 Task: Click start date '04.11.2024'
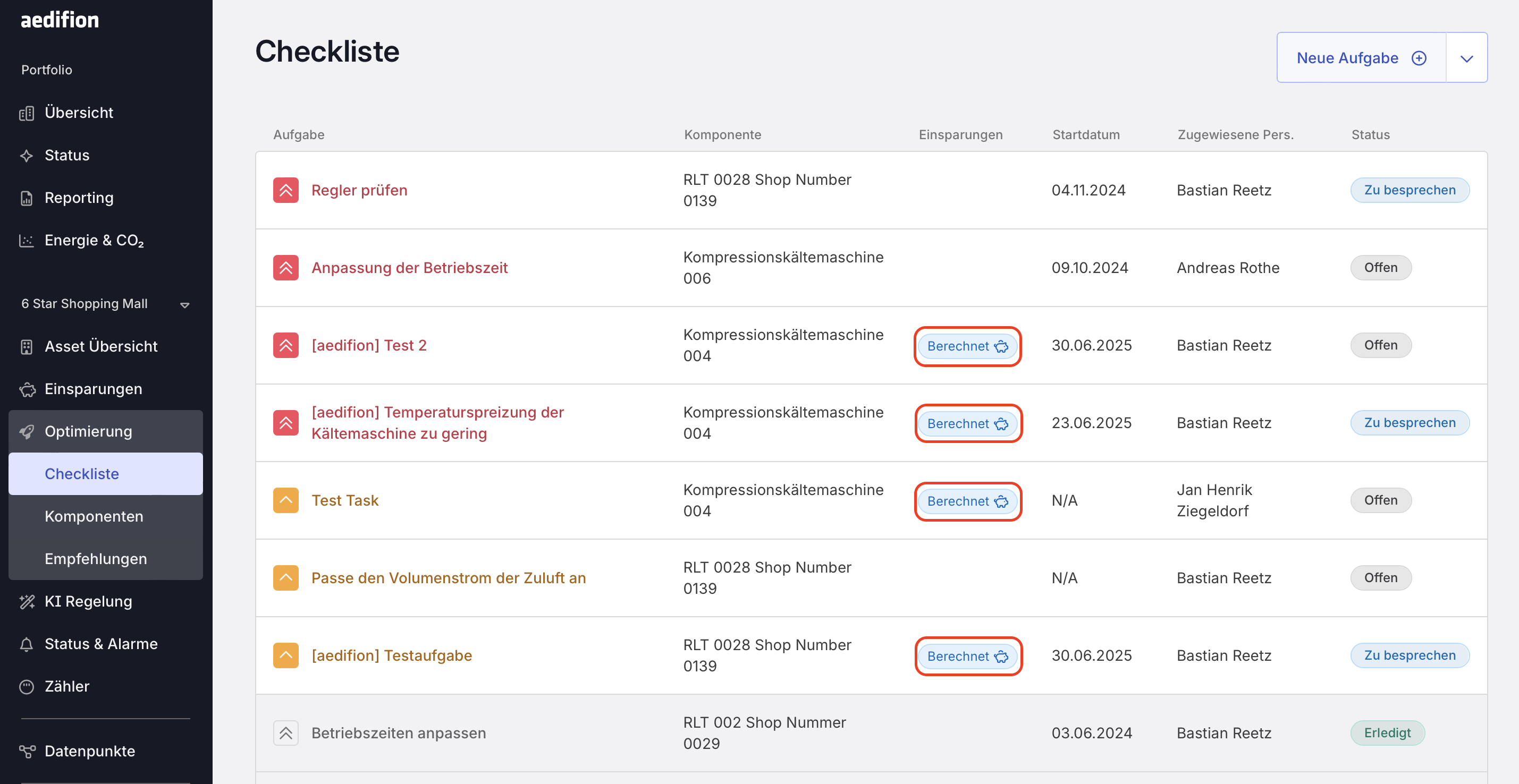click(x=1088, y=190)
